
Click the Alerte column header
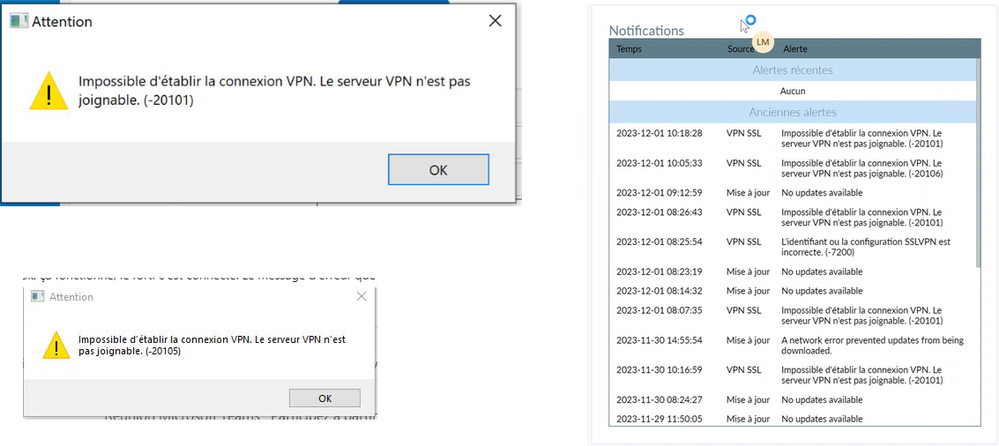point(796,48)
